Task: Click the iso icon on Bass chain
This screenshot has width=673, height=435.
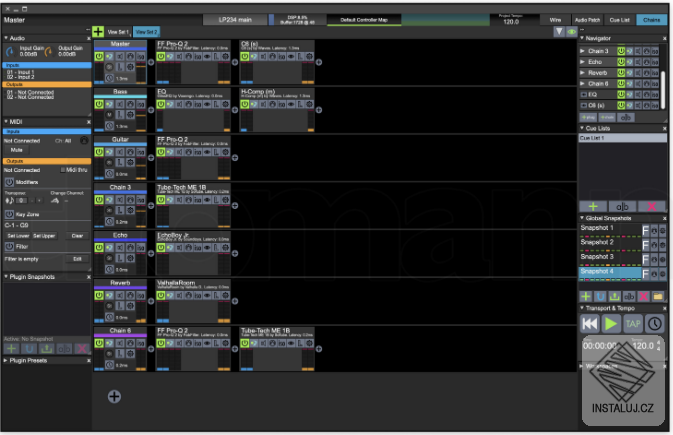Action: click(x=140, y=104)
